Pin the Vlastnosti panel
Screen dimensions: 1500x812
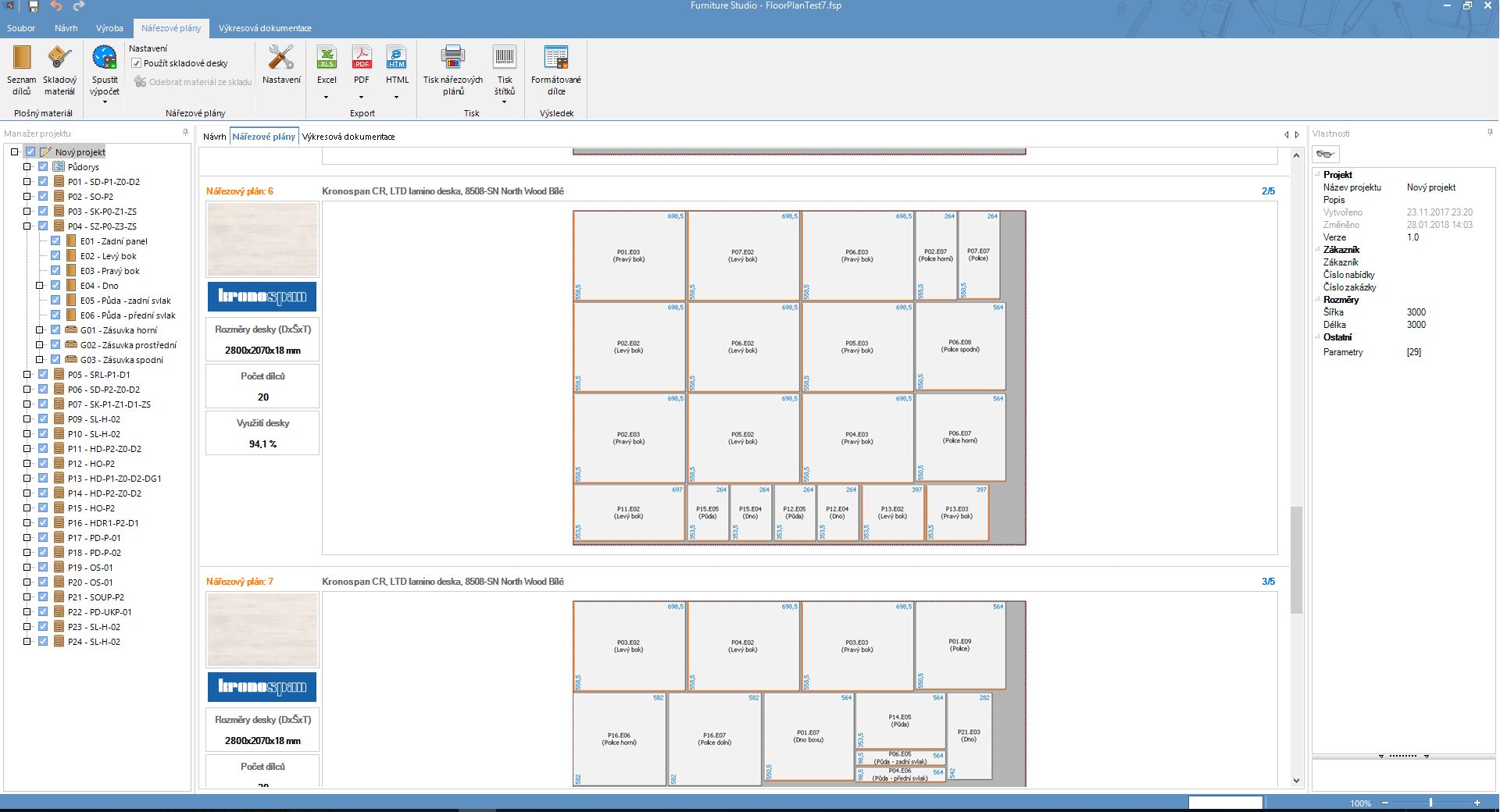point(1490,133)
